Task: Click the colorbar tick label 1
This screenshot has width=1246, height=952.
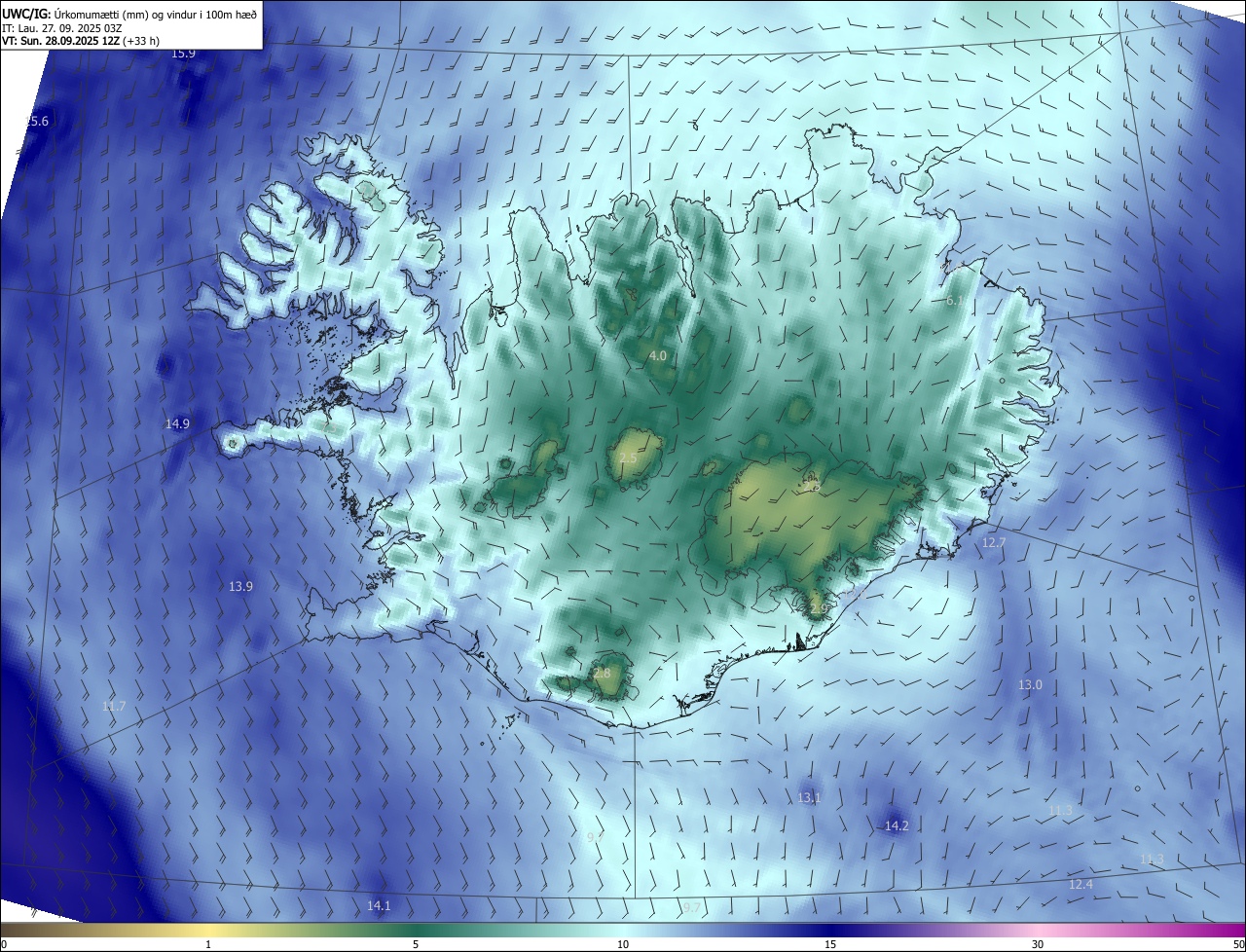Action: tap(208, 944)
